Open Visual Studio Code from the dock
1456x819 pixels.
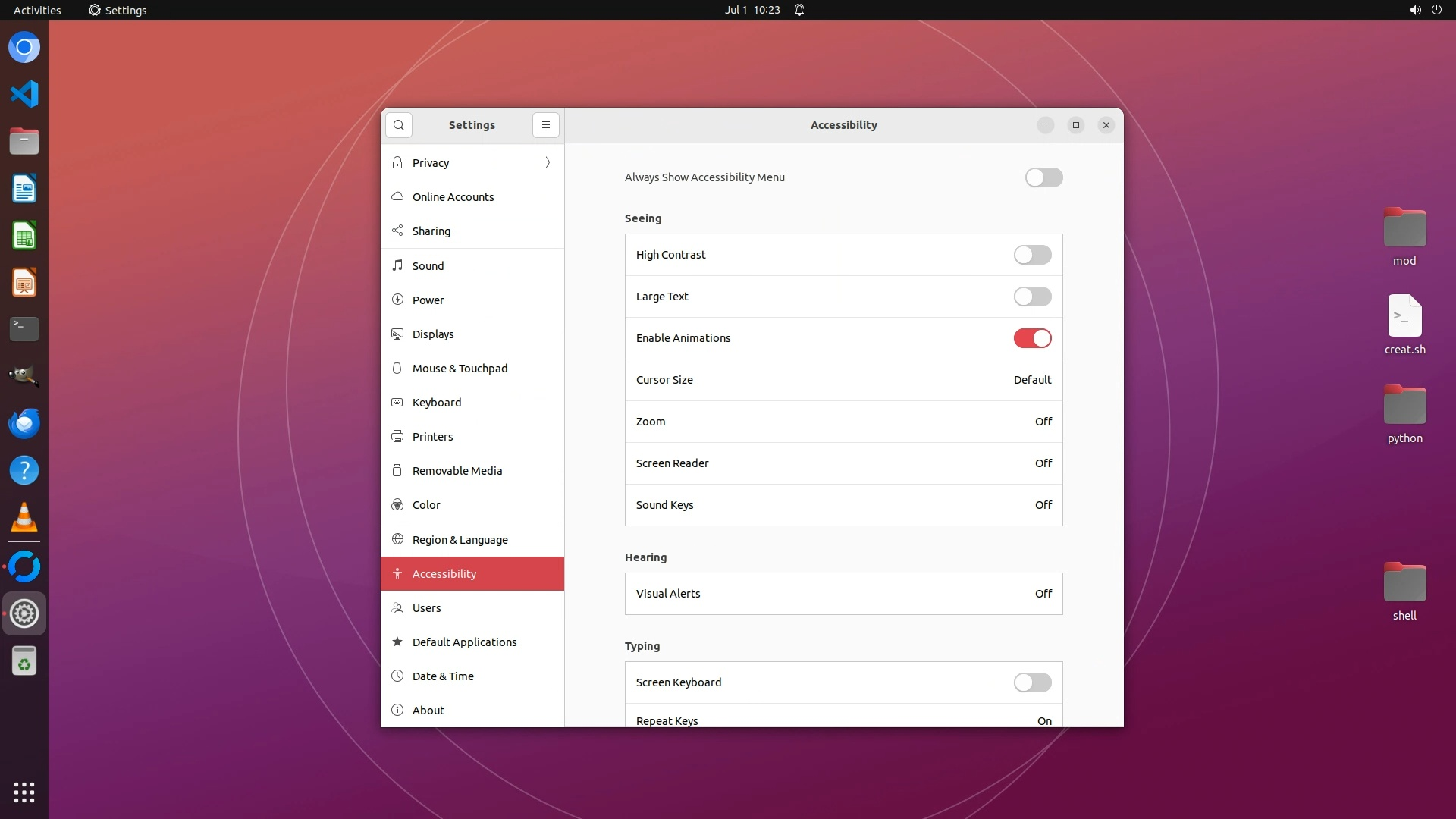pyautogui.click(x=24, y=94)
